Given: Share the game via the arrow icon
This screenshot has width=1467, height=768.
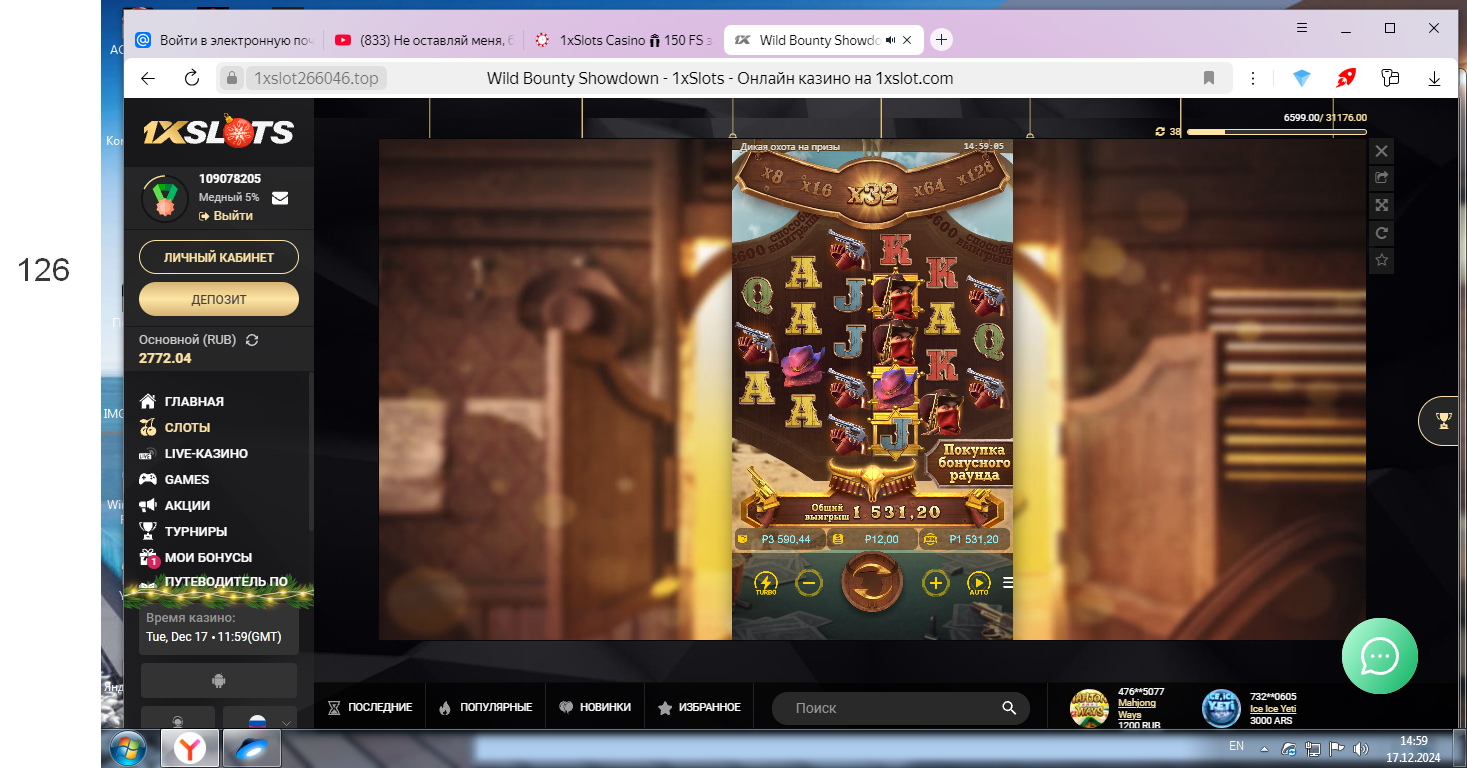Looking at the screenshot, I should (x=1381, y=178).
